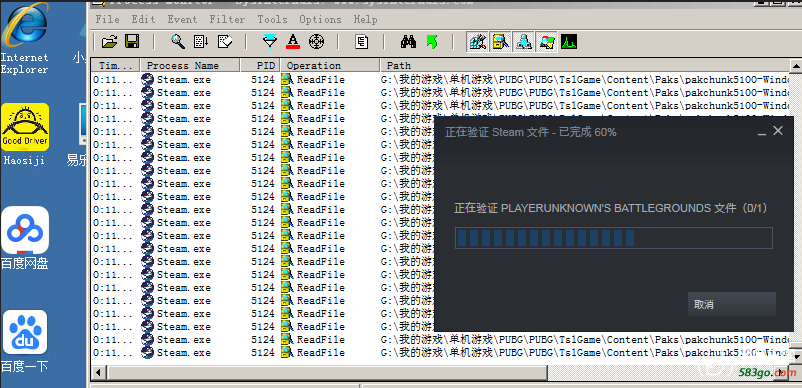The image size is (802, 388).
Task: Toggle capture with the magnifier icon
Action: [177, 42]
